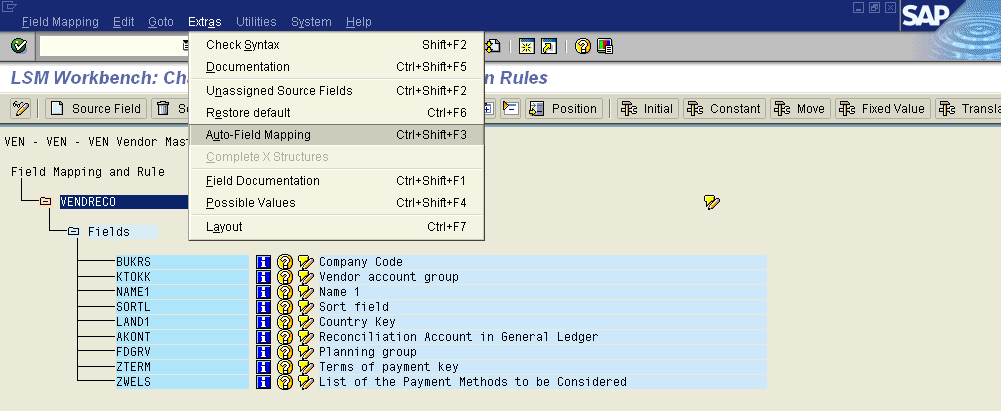1001x411 pixels.
Task: Click inside the command input field
Action: point(110,46)
